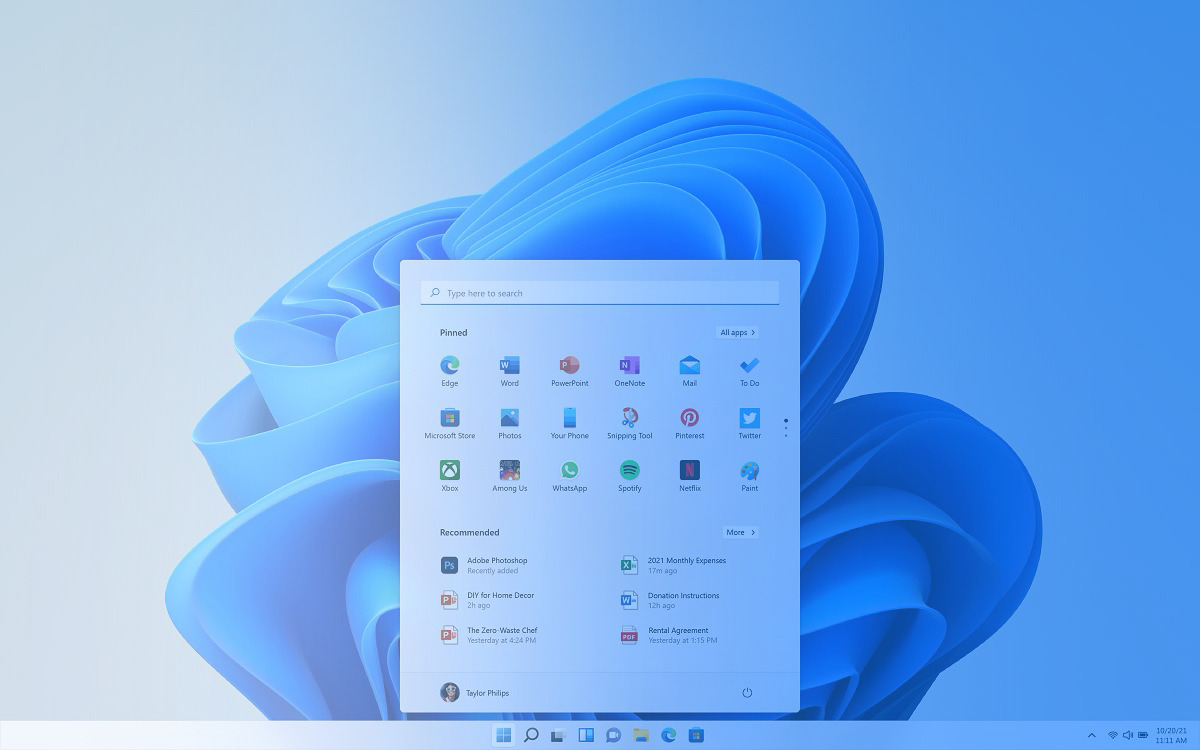Image resolution: width=1200 pixels, height=750 pixels.
Task: Open the 2021 Monthly Expenses spreadsheet
Action: (x=673, y=565)
